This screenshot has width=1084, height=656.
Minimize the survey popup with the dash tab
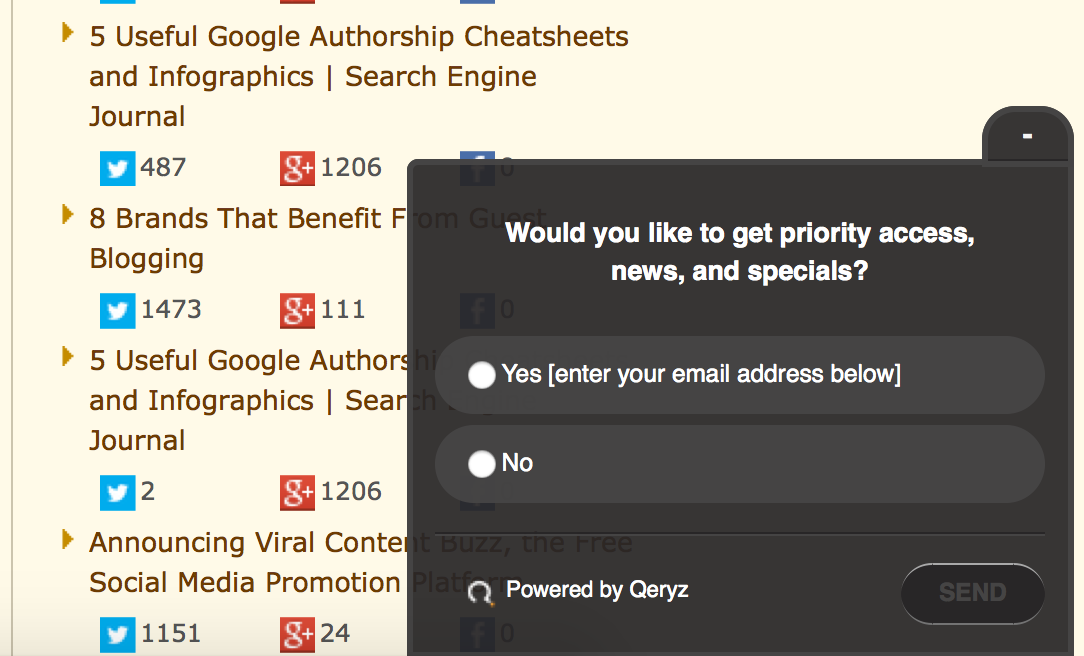[1027, 135]
